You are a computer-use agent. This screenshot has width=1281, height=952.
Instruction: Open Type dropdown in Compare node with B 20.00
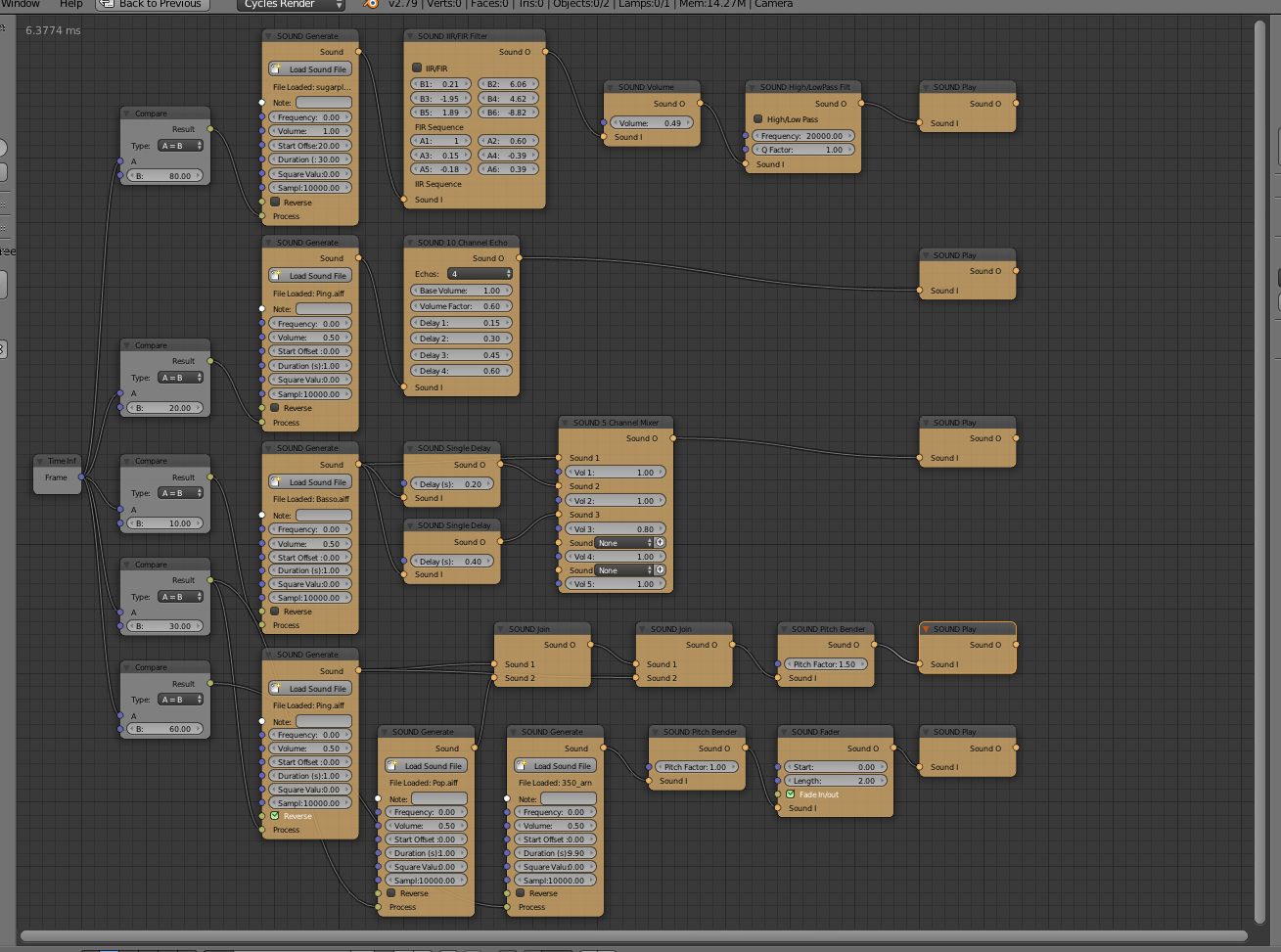(x=181, y=378)
